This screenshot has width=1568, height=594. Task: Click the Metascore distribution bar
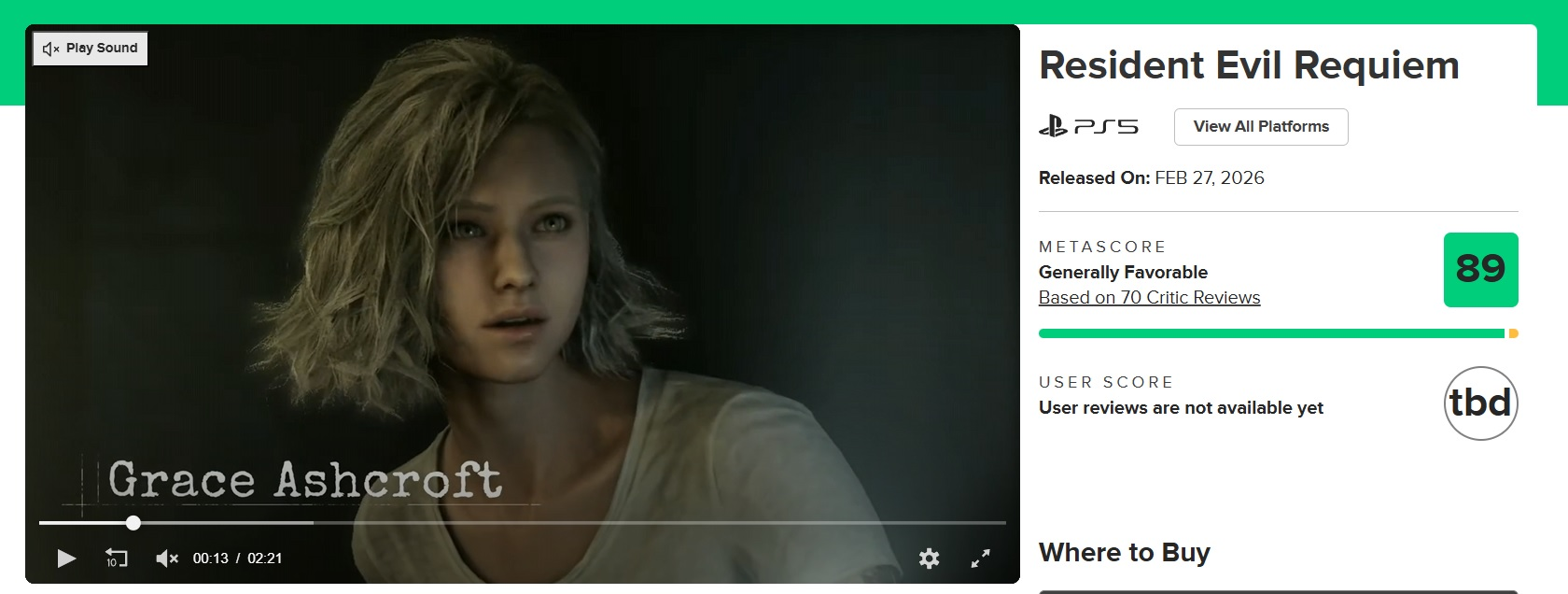1278,333
